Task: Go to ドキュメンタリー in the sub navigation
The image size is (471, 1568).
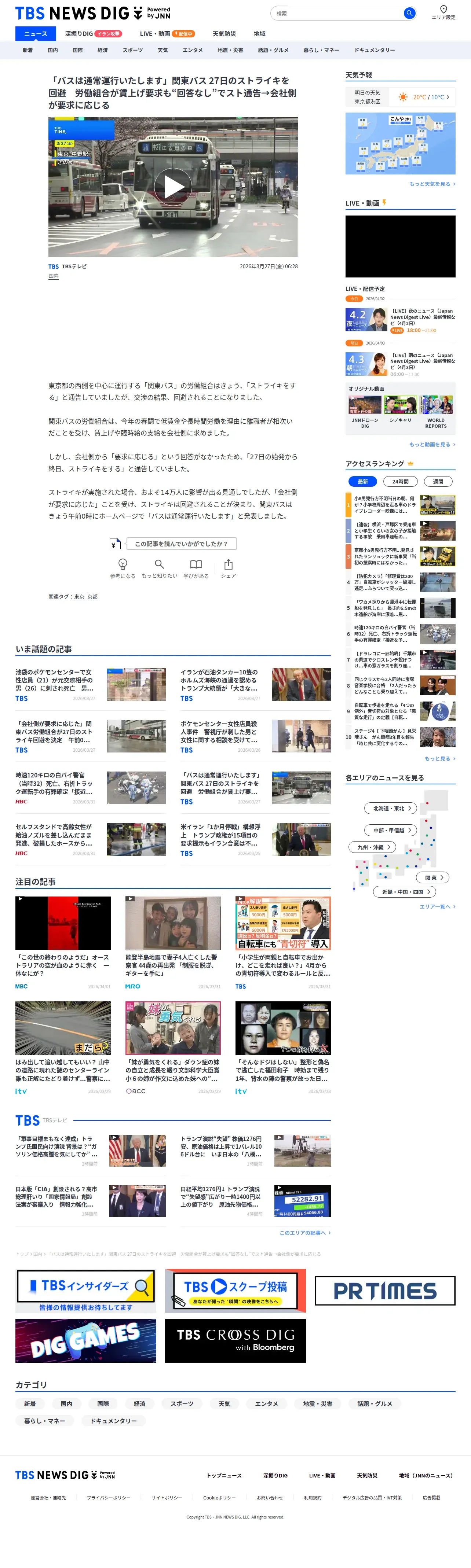Action: pyautogui.click(x=375, y=50)
